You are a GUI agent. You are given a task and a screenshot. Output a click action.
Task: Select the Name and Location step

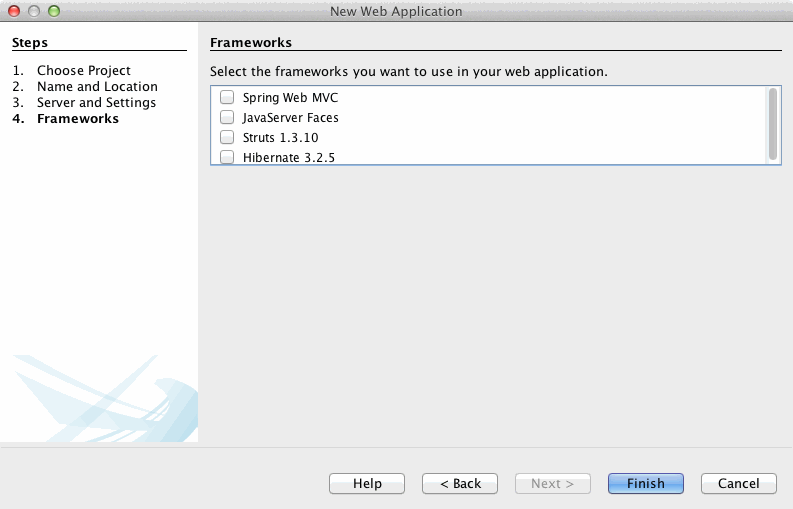pos(97,87)
